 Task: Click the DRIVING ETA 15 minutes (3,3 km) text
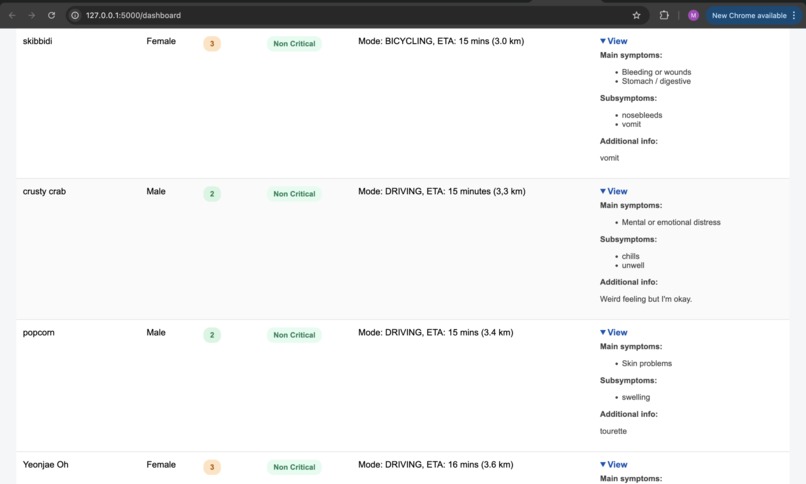(x=442, y=191)
